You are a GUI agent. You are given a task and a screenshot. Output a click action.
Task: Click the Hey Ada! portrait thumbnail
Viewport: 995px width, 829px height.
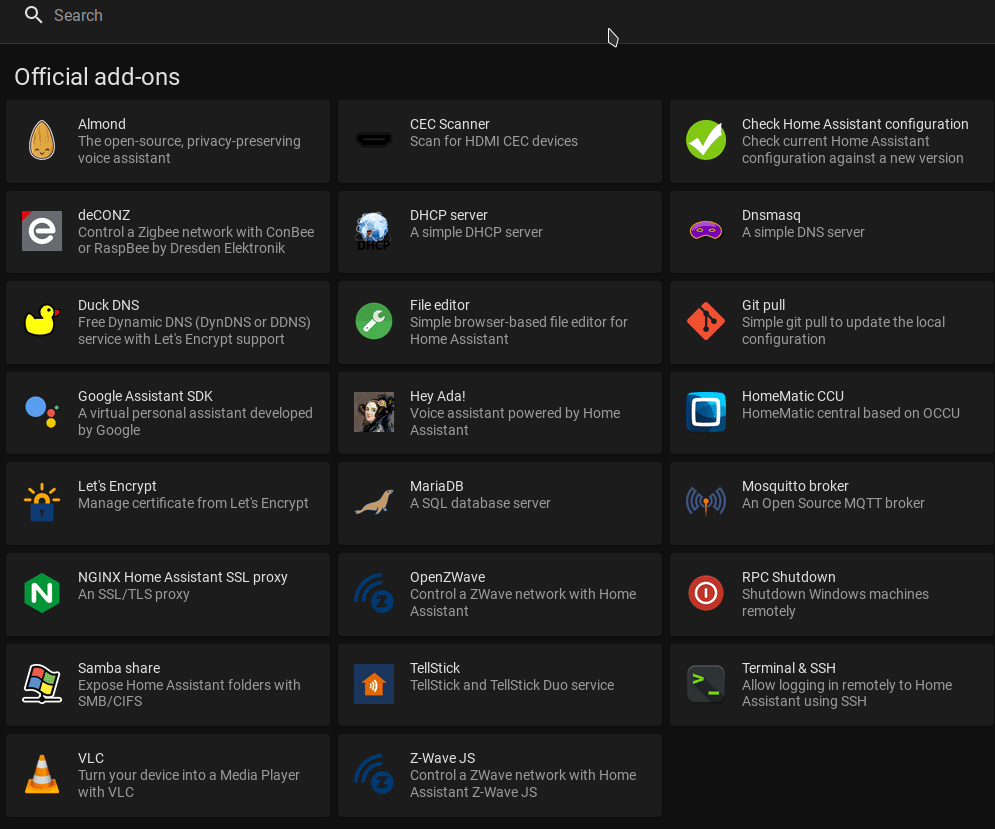374,412
